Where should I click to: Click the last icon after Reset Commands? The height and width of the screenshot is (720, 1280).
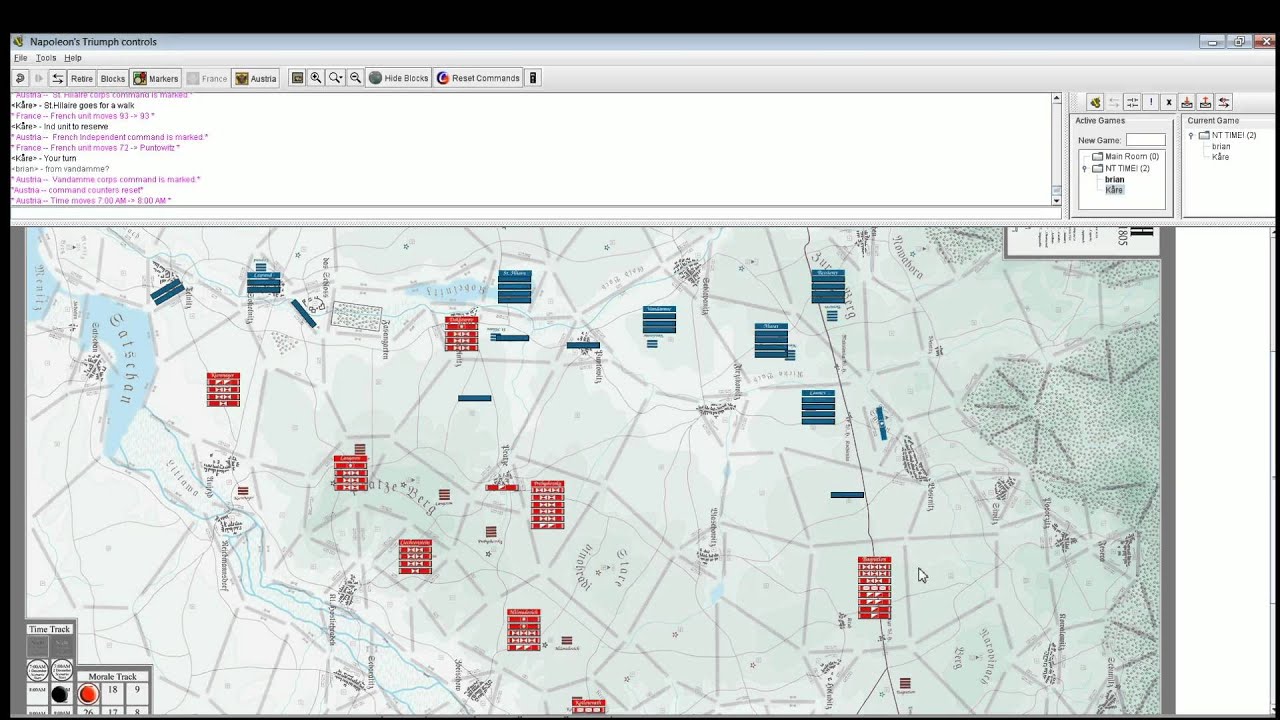(533, 78)
